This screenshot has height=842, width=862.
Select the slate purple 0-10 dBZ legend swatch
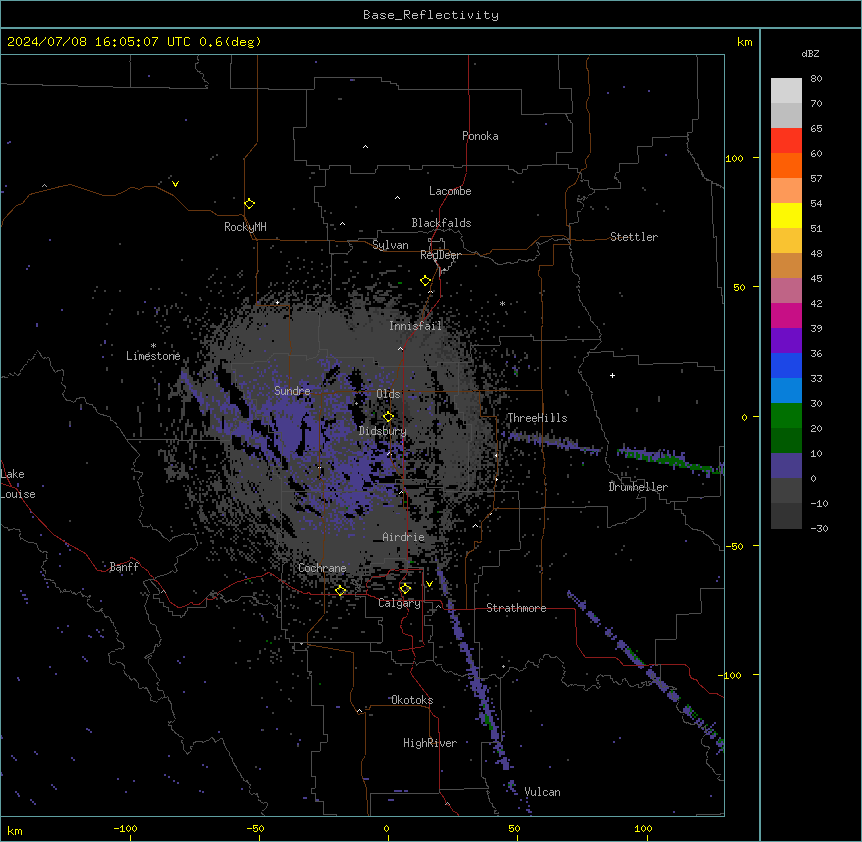(x=786, y=466)
